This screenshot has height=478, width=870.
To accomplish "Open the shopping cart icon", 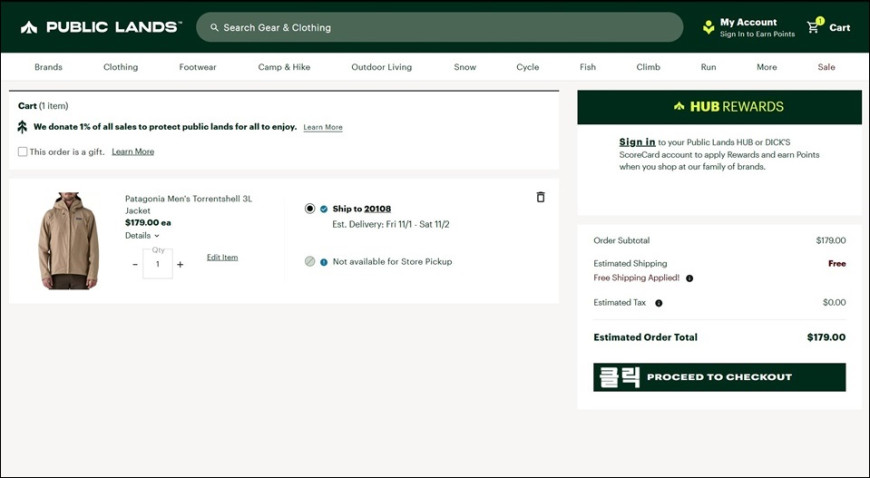I will (813, 26).
